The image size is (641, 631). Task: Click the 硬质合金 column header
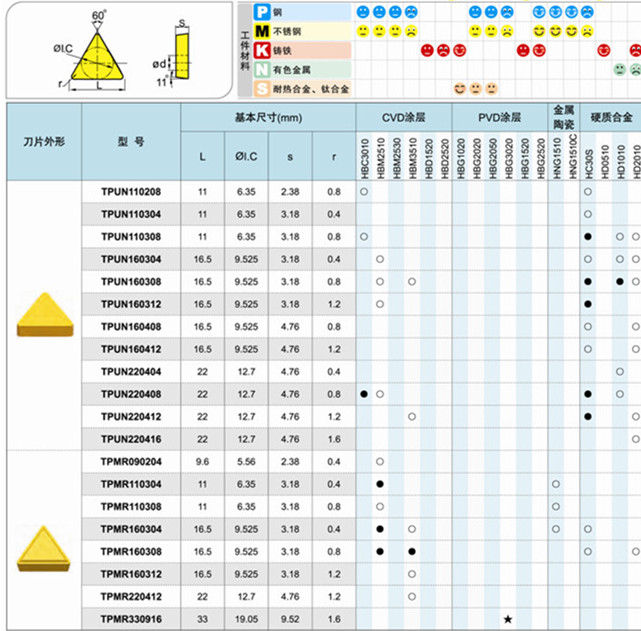[612, 117]
